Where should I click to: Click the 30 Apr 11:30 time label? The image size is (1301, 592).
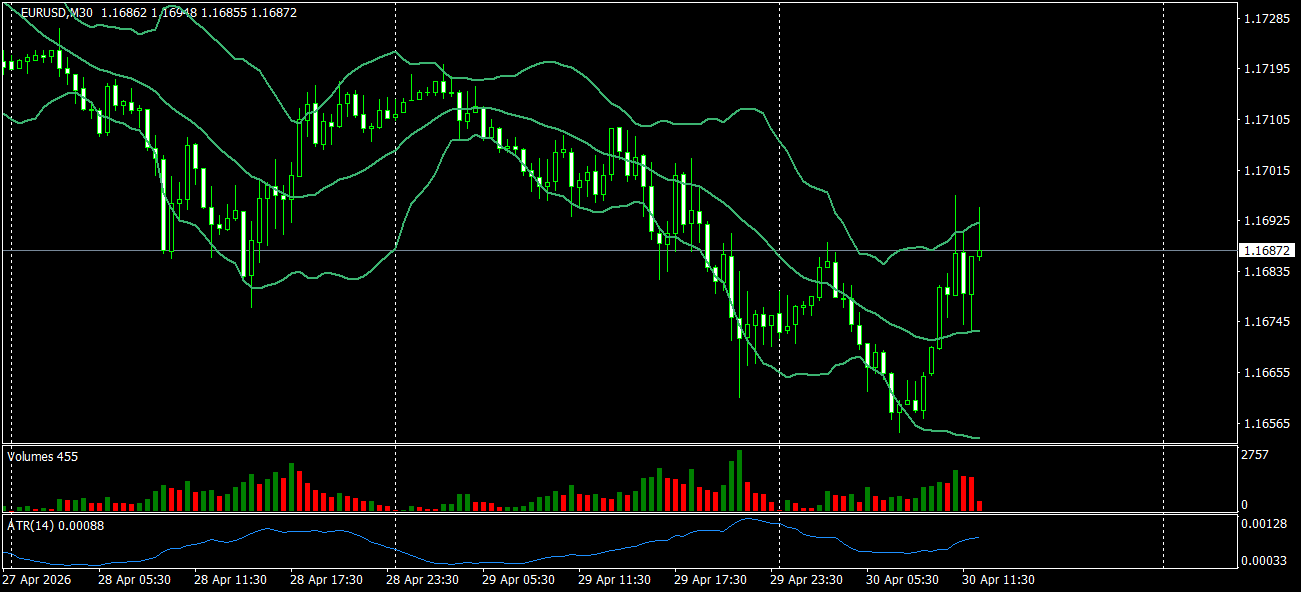pos(997,580)
